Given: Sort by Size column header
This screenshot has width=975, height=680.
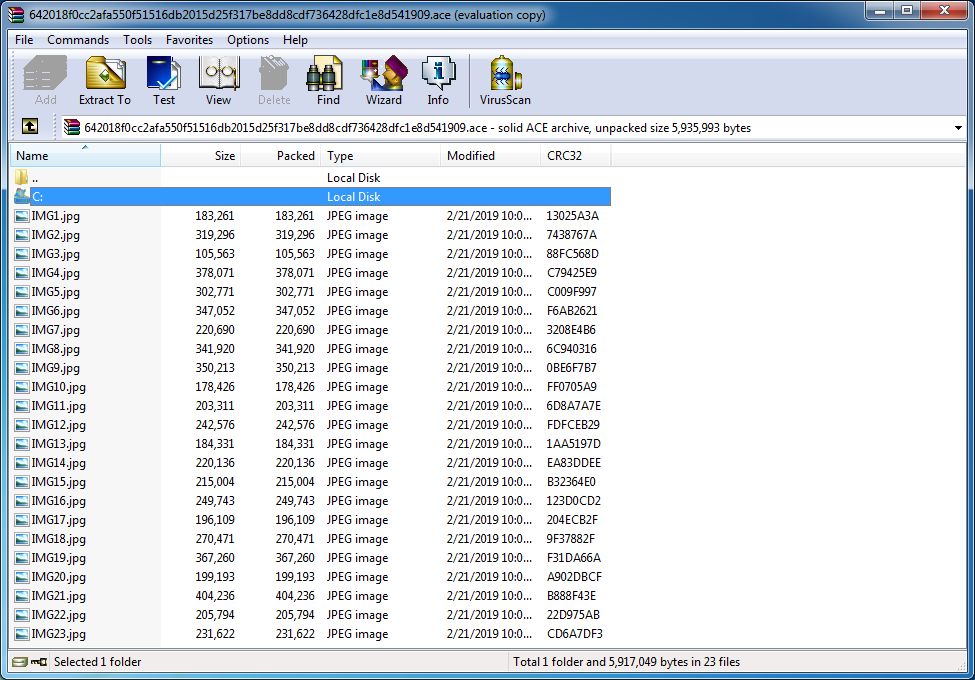Looking at the screenshot, I should pos(201,155).
